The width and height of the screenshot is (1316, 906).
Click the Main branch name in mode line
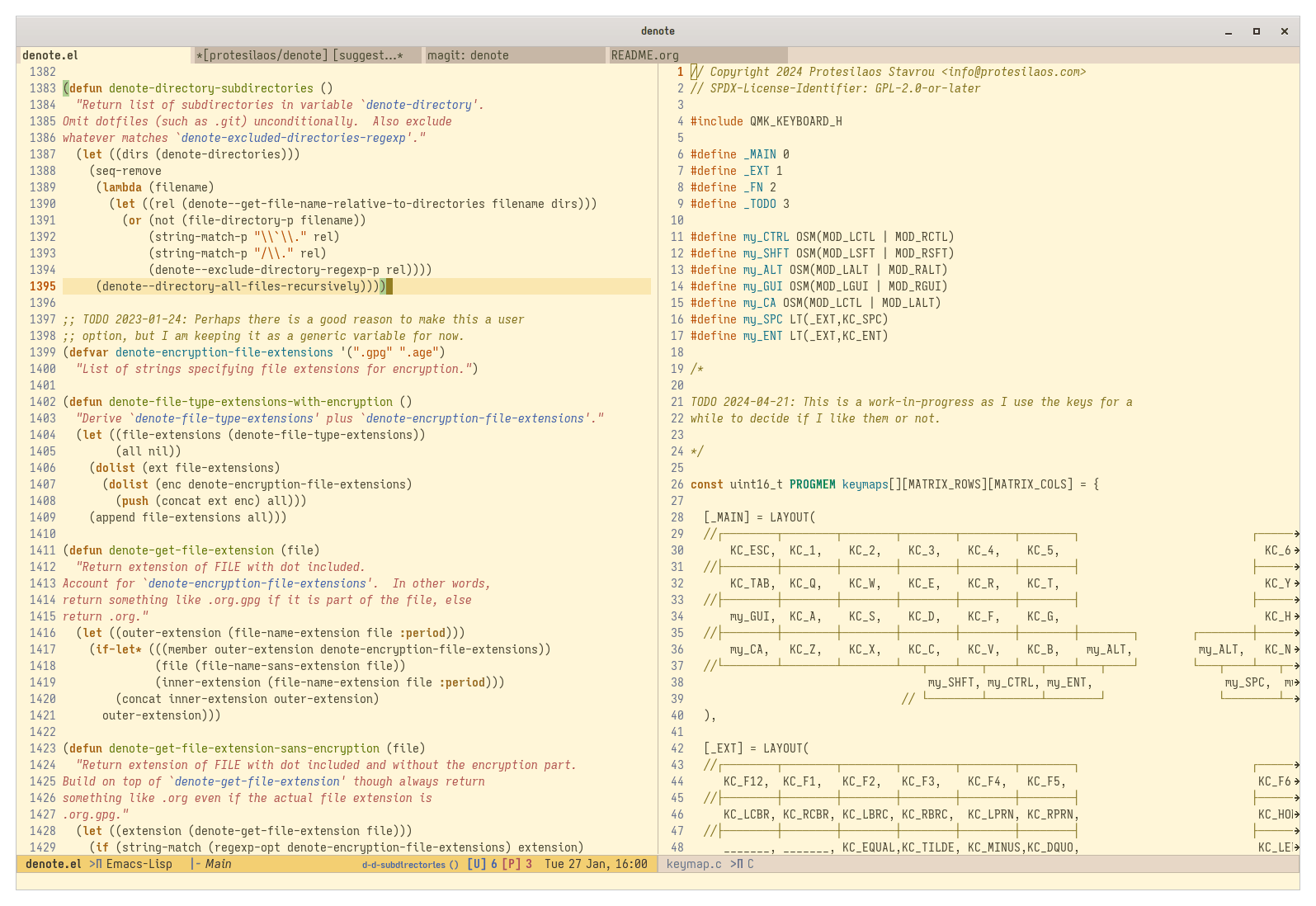click(218, 864)
